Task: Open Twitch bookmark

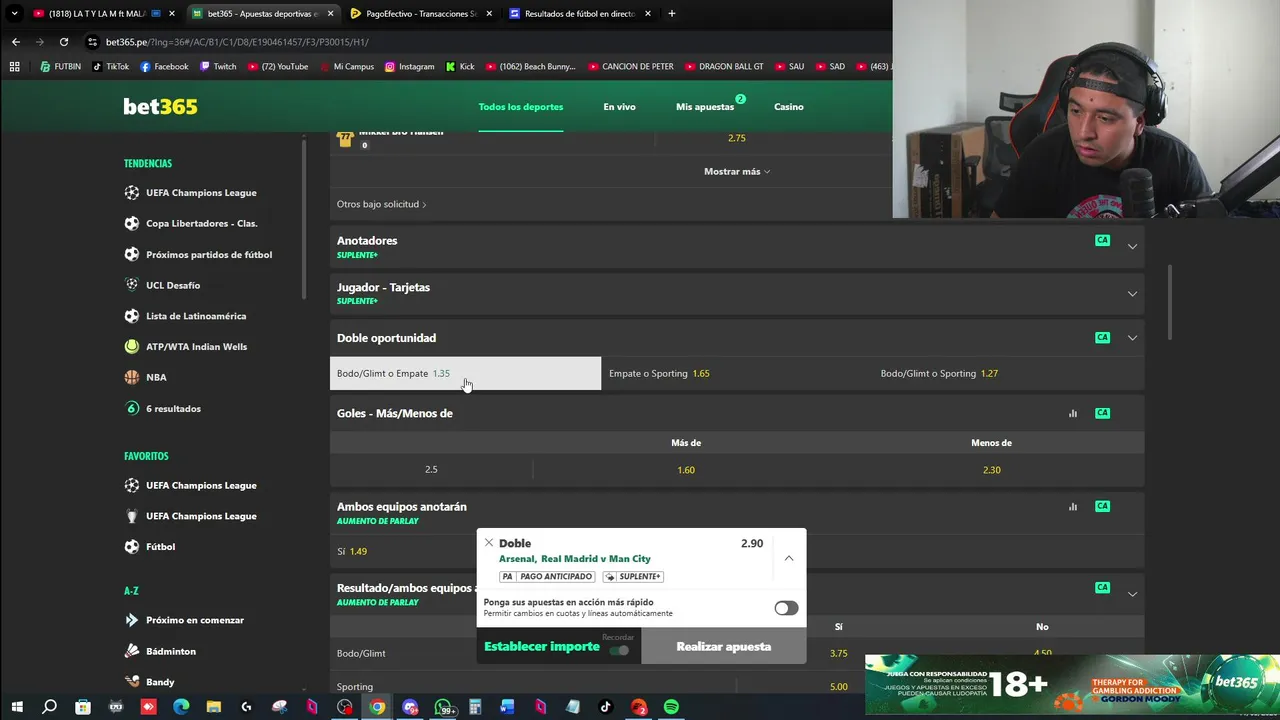Action: 218,67
